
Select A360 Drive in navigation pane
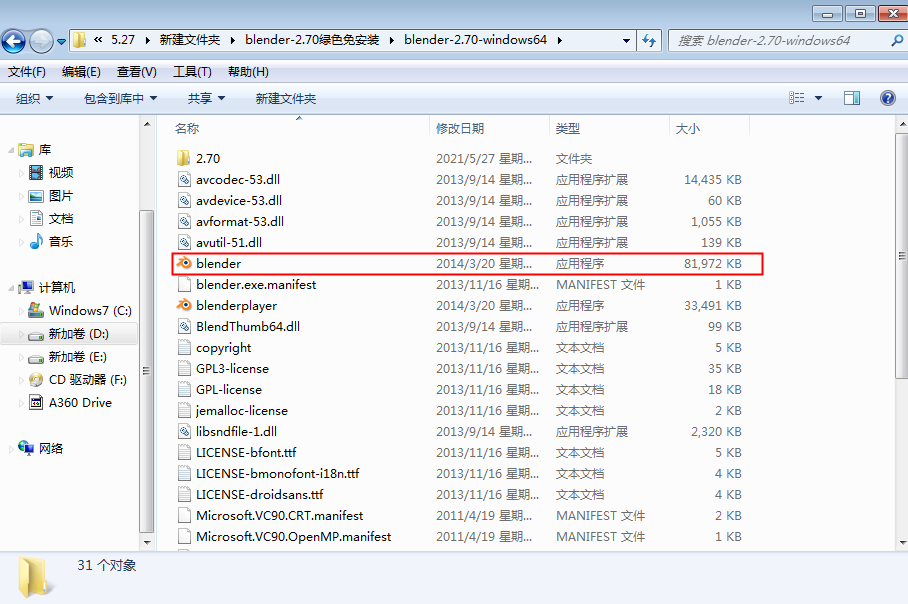coord(80,403)
